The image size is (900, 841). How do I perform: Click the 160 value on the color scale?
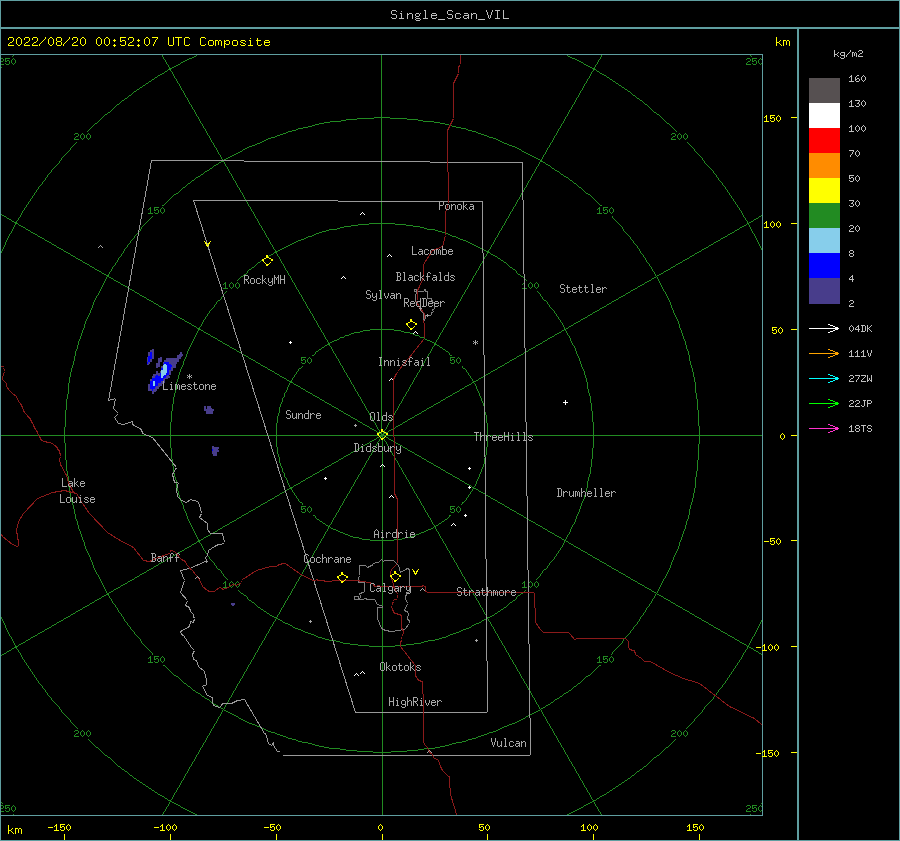click(x=857, y=79)
